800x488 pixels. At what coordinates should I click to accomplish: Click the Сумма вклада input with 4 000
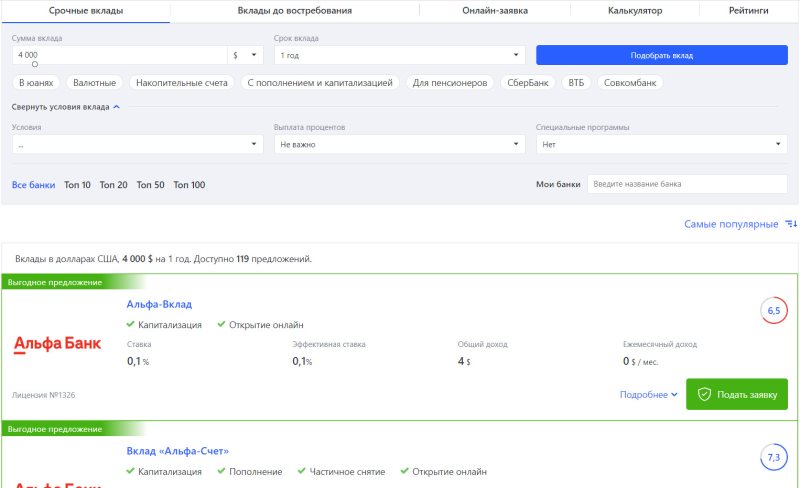(x=119, y=55)
